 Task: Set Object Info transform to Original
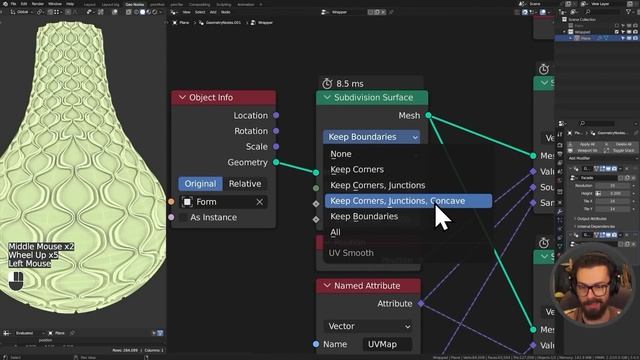200,184
